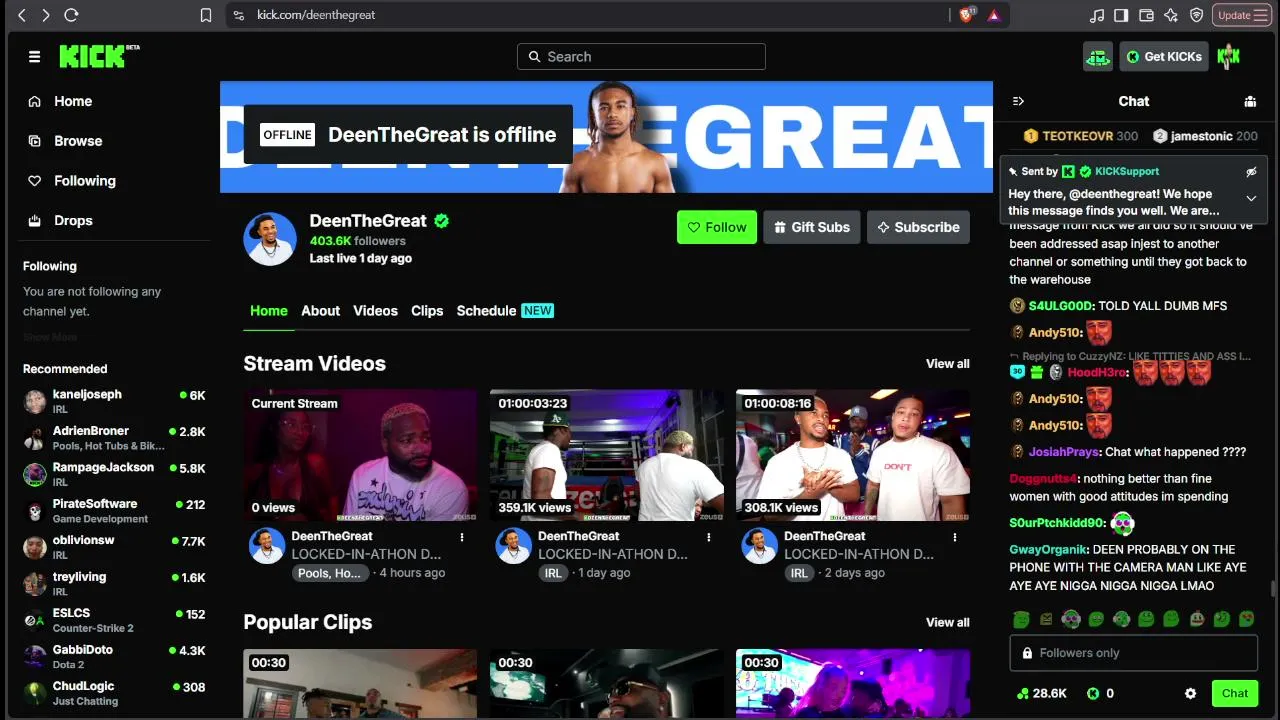Expand the Show More link under Following
The height and width of the screenshot is (720, 1280).
pos(50,337)
